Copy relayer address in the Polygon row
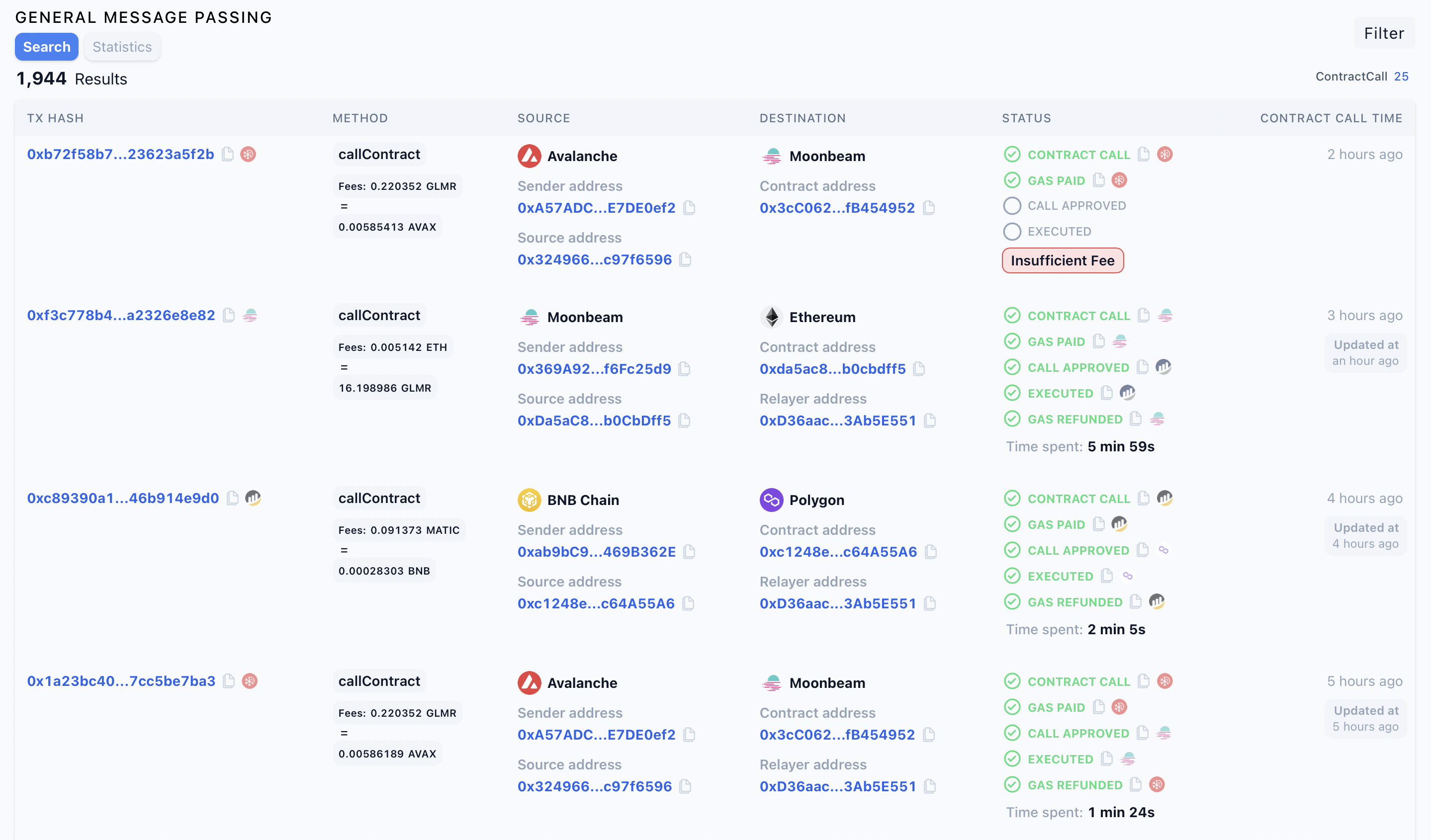This screenshot has height=840, width=1431. (x=930, y=604)
